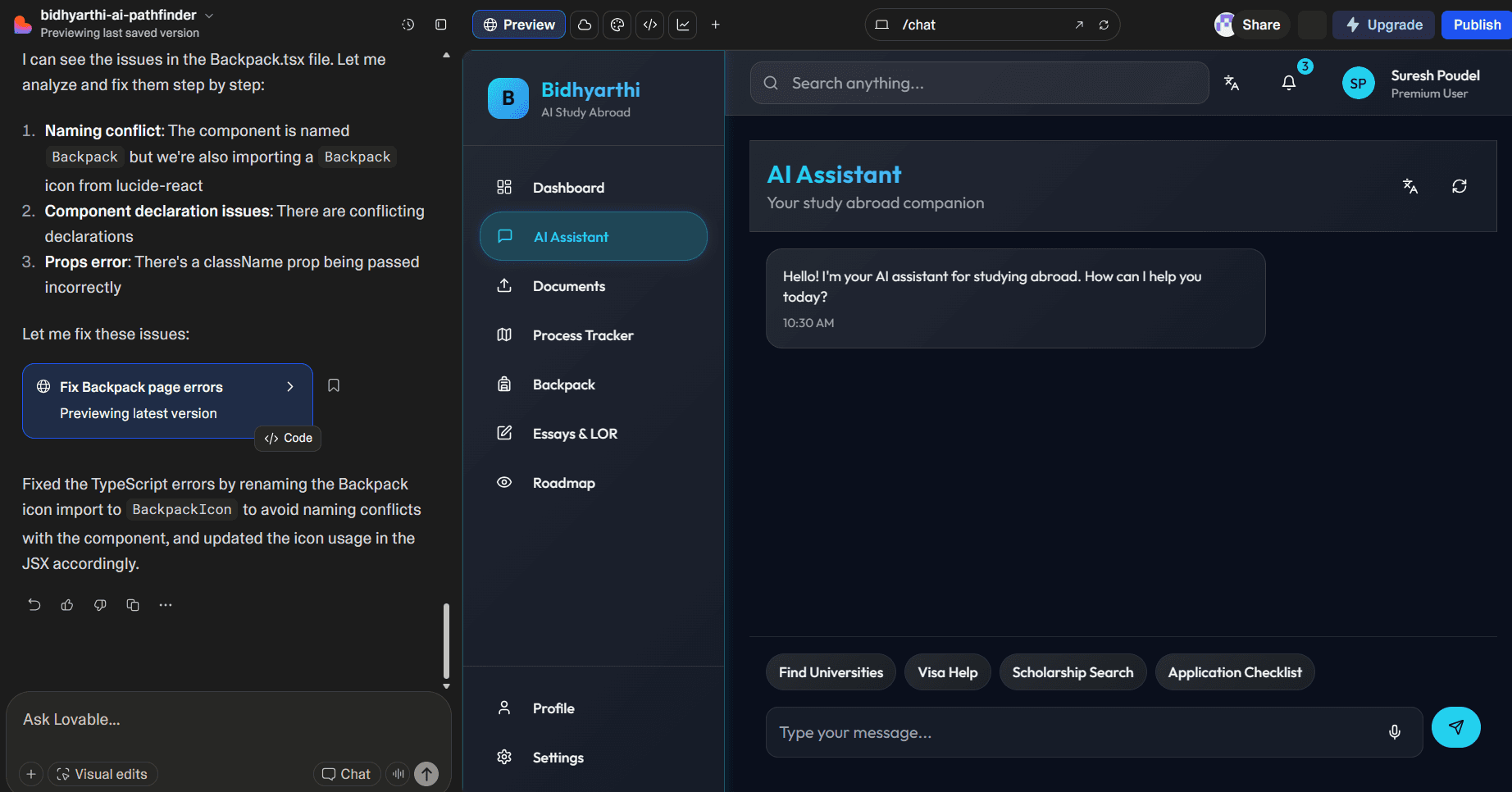
Task: Open notifications bell with badge
Action: click(x=1289, y=82)
